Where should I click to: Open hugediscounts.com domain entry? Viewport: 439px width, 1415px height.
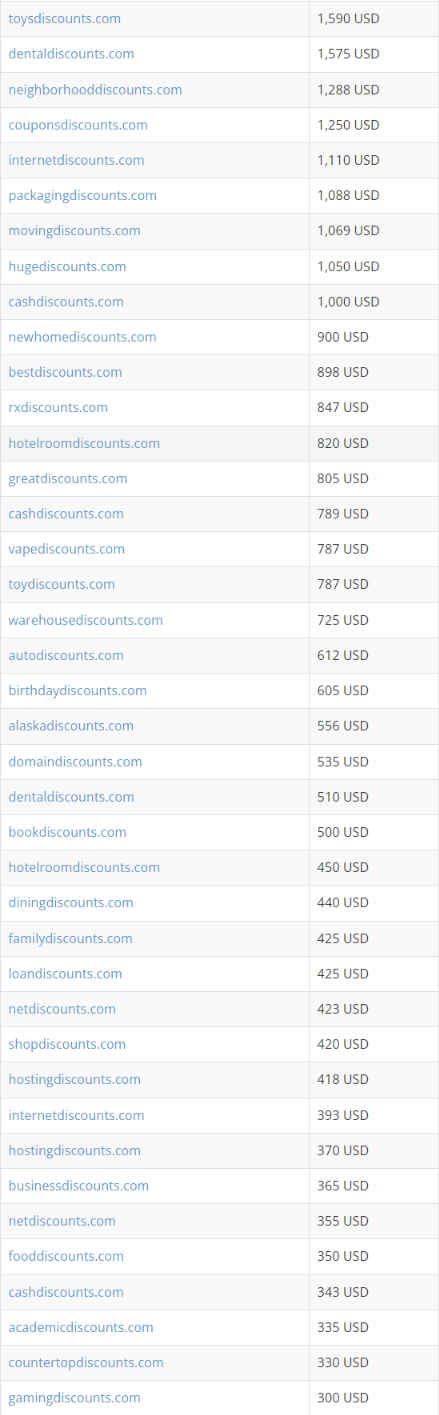67,266
